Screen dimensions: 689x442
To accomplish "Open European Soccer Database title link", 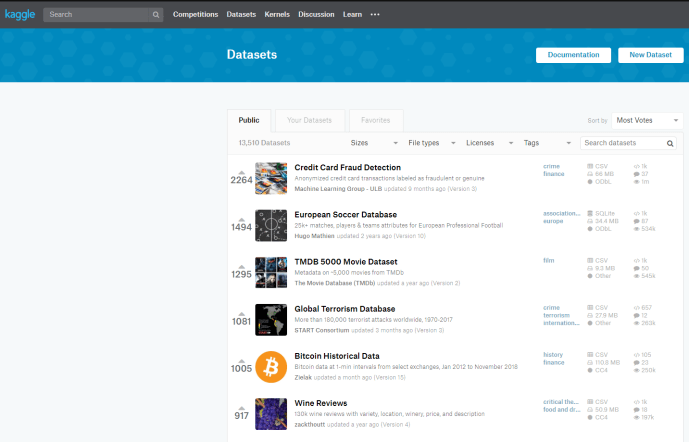I will pos(346,214).
